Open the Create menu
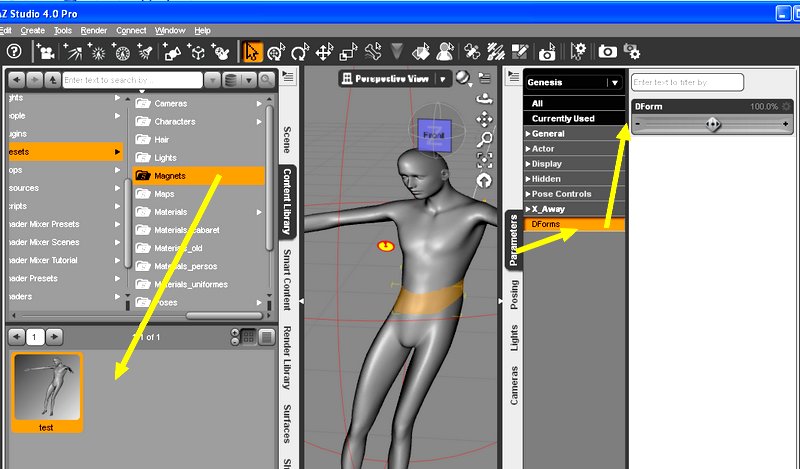The image size is (800, 469). (x=33, y=31)
